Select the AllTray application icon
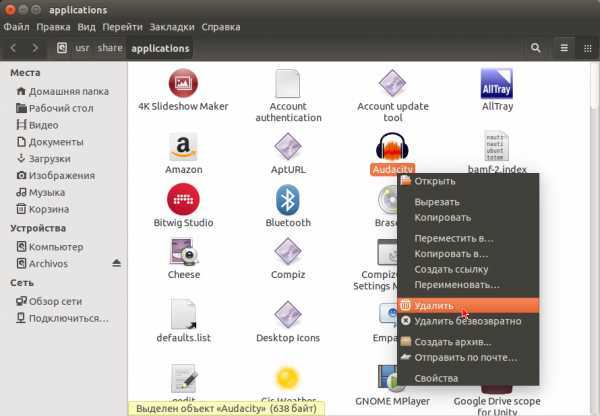The height and width of the screenshot is (416, 600). (x=497, y=83)
